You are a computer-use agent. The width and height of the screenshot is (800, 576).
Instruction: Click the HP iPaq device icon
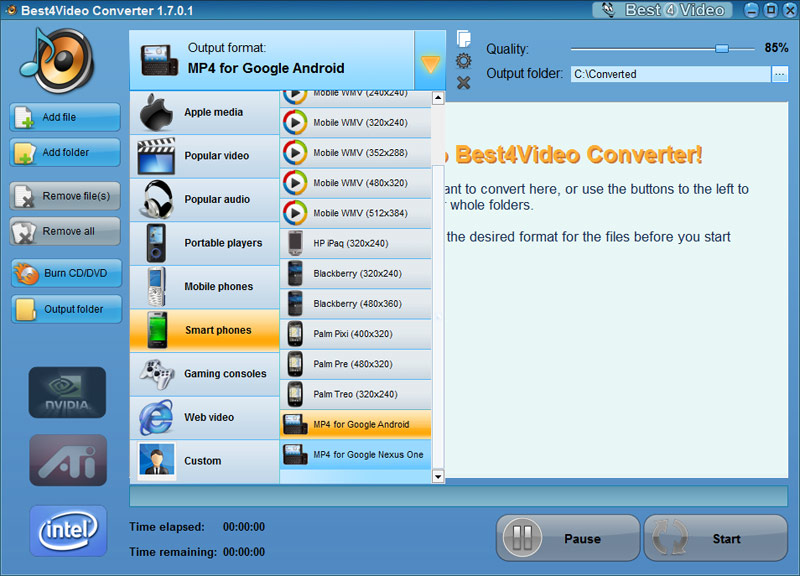pyautogui.click(x=295, y=243)
